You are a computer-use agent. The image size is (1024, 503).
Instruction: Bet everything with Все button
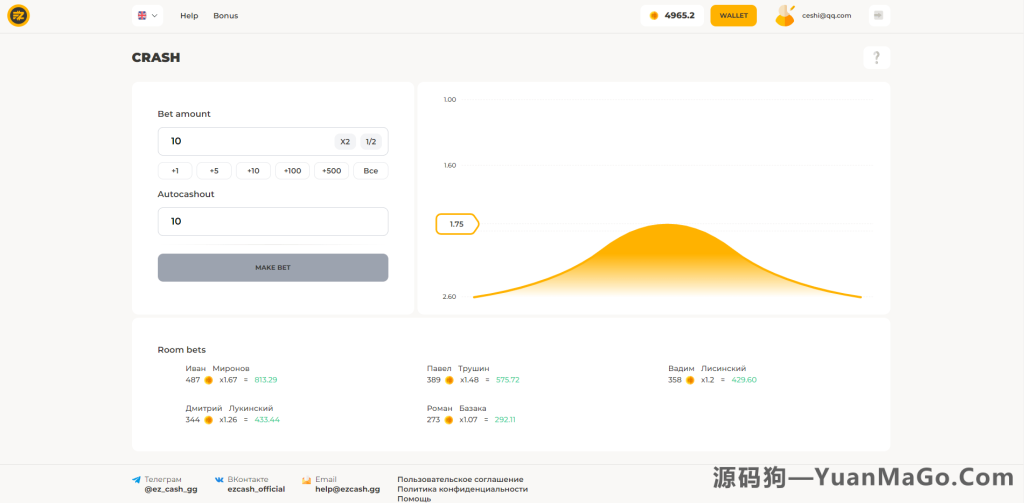click(x=371, y=170)
